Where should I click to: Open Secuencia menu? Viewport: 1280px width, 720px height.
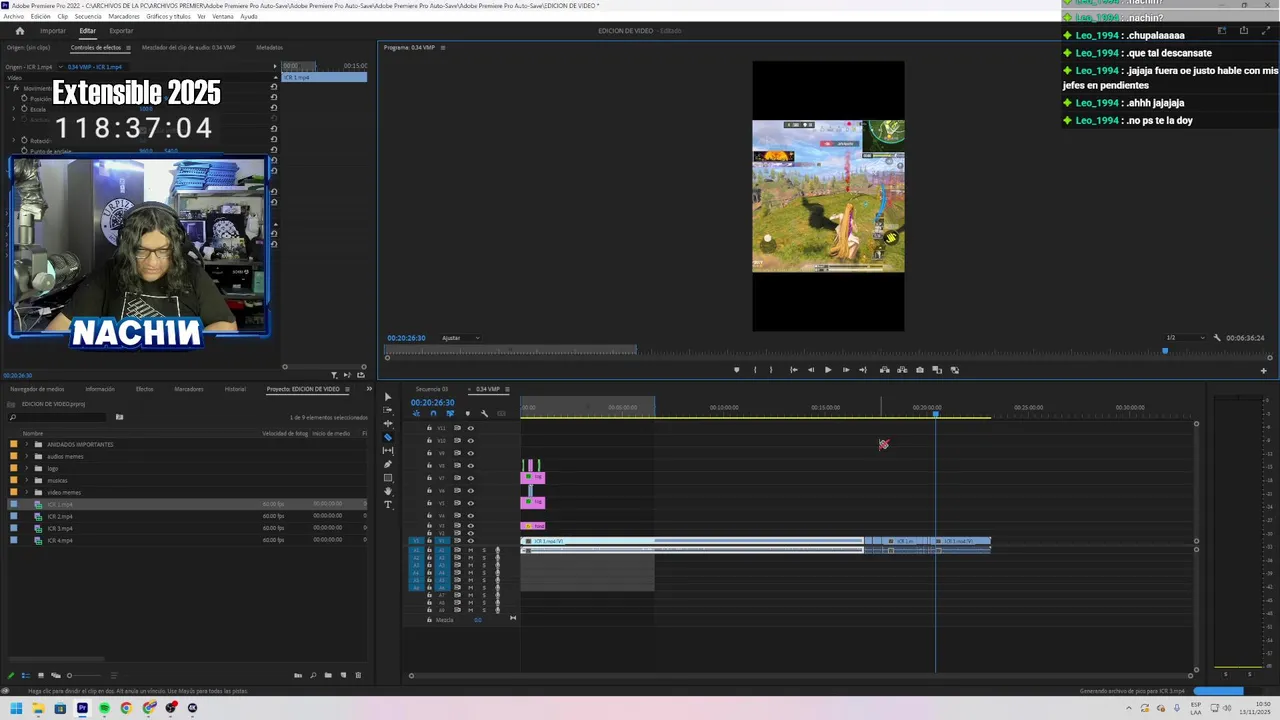(x=88, y=16)
